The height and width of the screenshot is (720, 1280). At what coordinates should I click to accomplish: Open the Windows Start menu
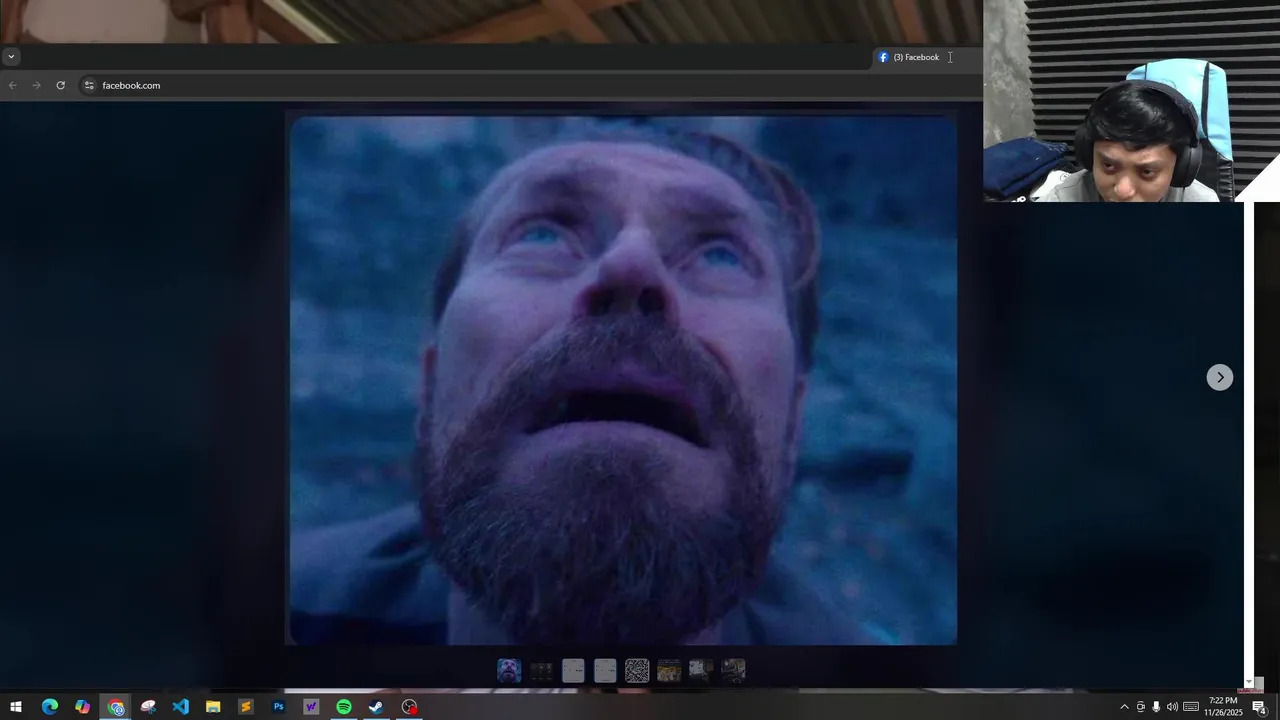tap(16, 707)
